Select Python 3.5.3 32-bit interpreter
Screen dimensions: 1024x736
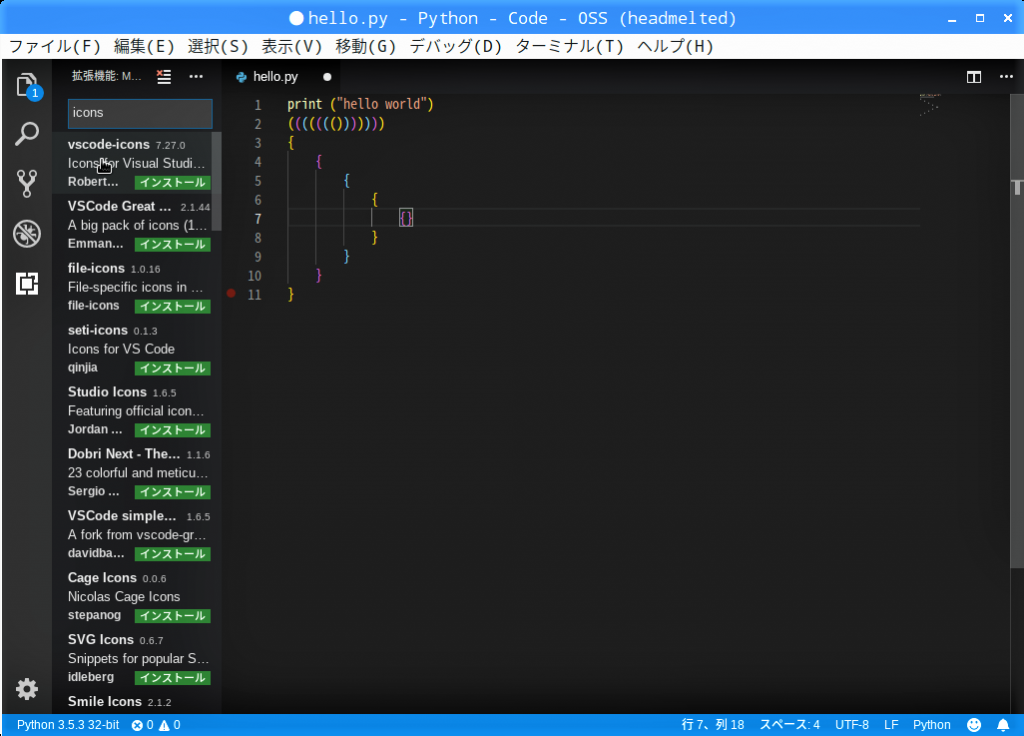tap(68, 725)
